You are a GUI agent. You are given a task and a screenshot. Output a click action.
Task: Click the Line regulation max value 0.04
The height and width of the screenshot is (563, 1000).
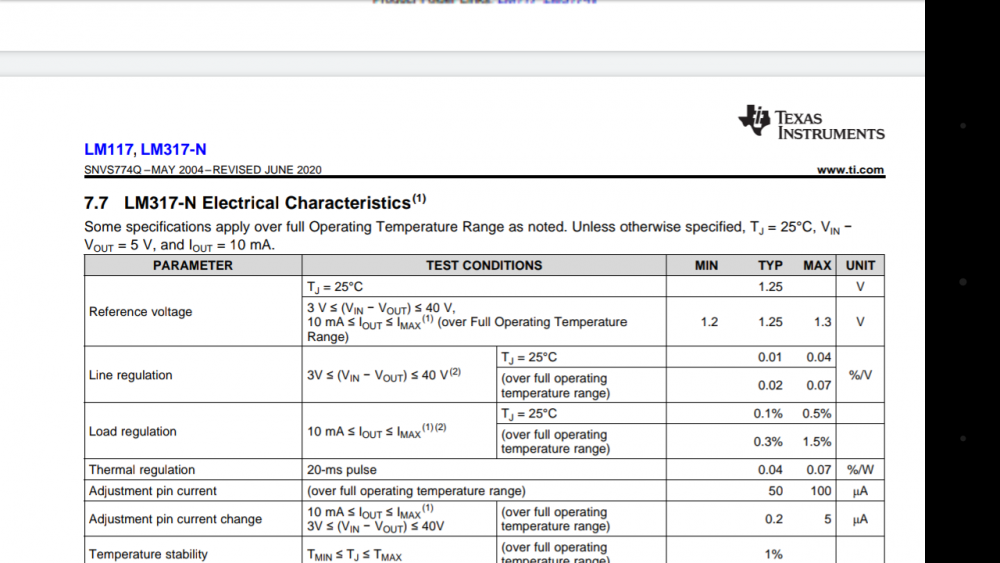819,357
